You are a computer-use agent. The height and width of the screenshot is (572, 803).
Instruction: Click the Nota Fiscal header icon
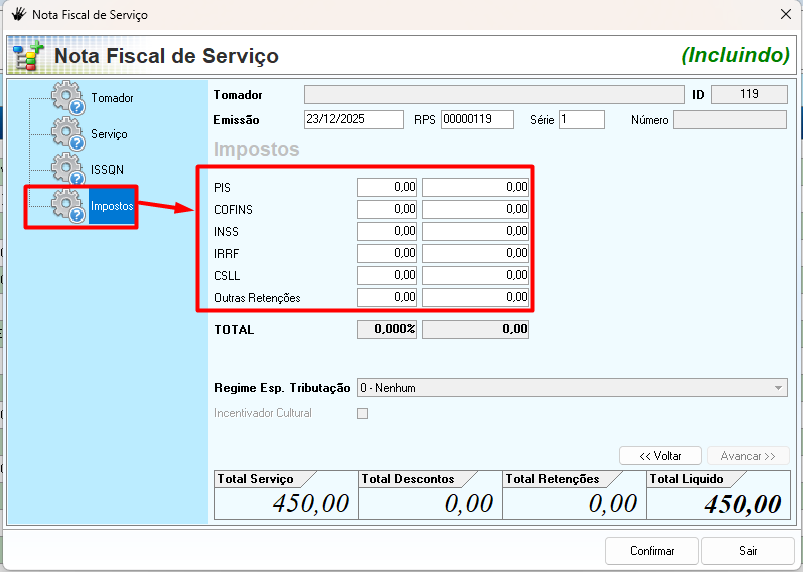click(x=26, y=56)
